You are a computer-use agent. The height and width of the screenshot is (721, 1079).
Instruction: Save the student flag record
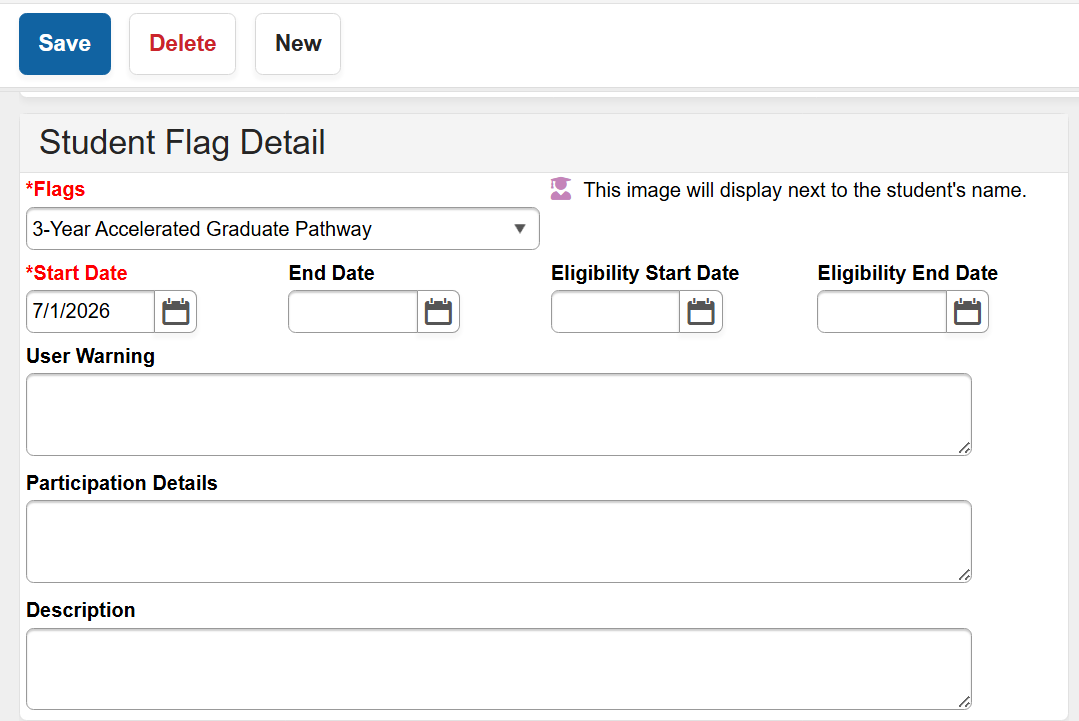point(65,44)
